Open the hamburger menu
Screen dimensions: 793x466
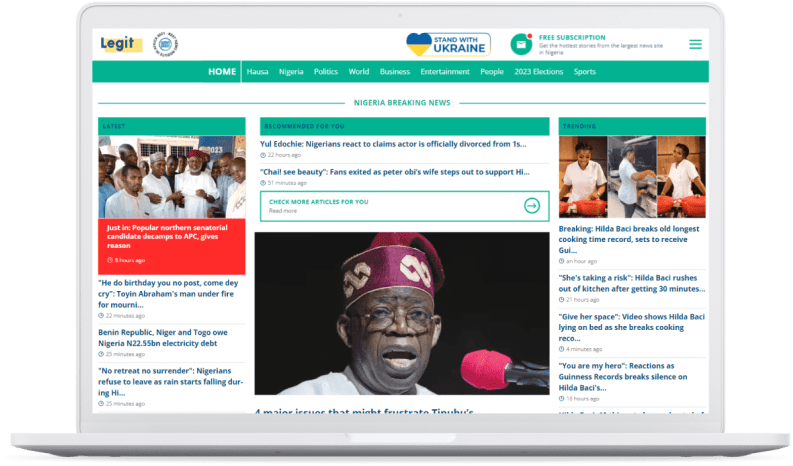[x=695, y=45]
